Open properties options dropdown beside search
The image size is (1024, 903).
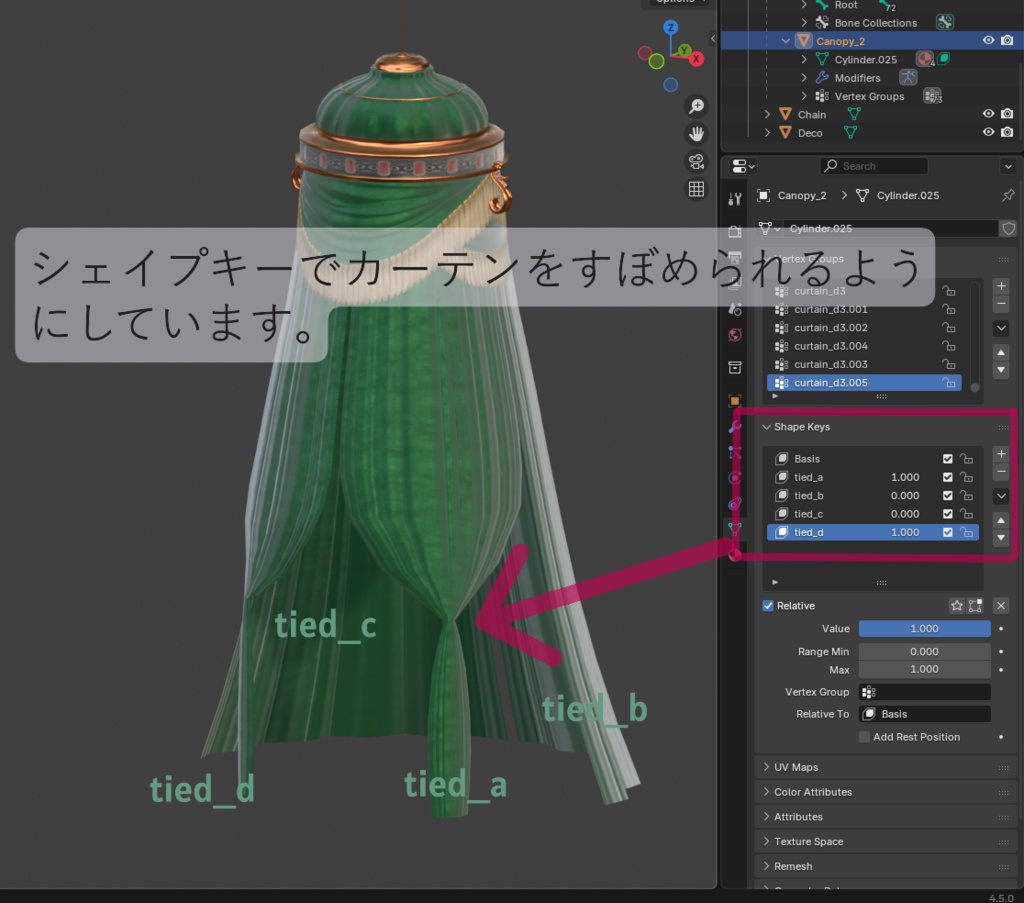(1008, 166)
